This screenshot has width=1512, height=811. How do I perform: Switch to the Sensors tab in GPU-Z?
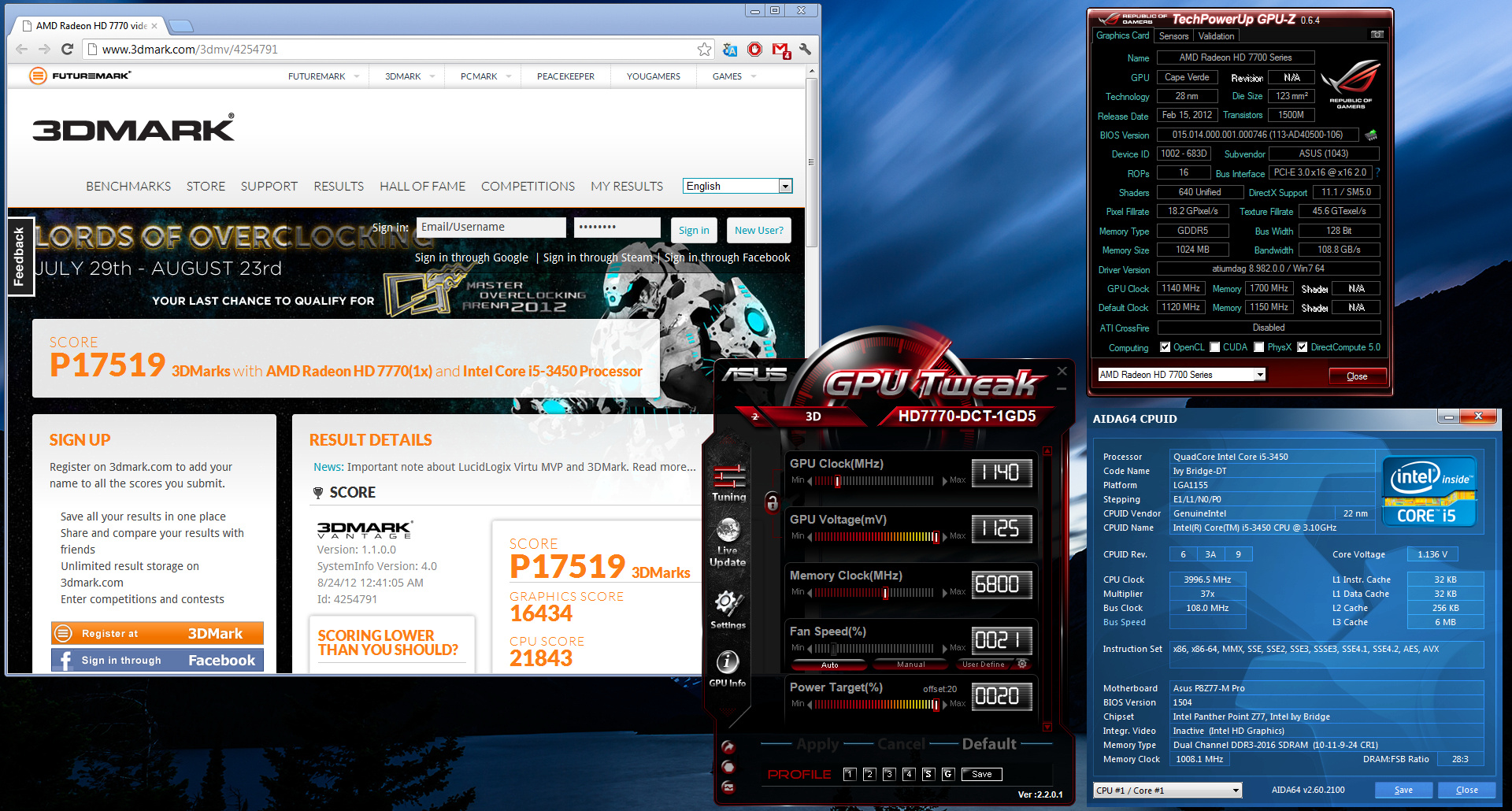1173,36
